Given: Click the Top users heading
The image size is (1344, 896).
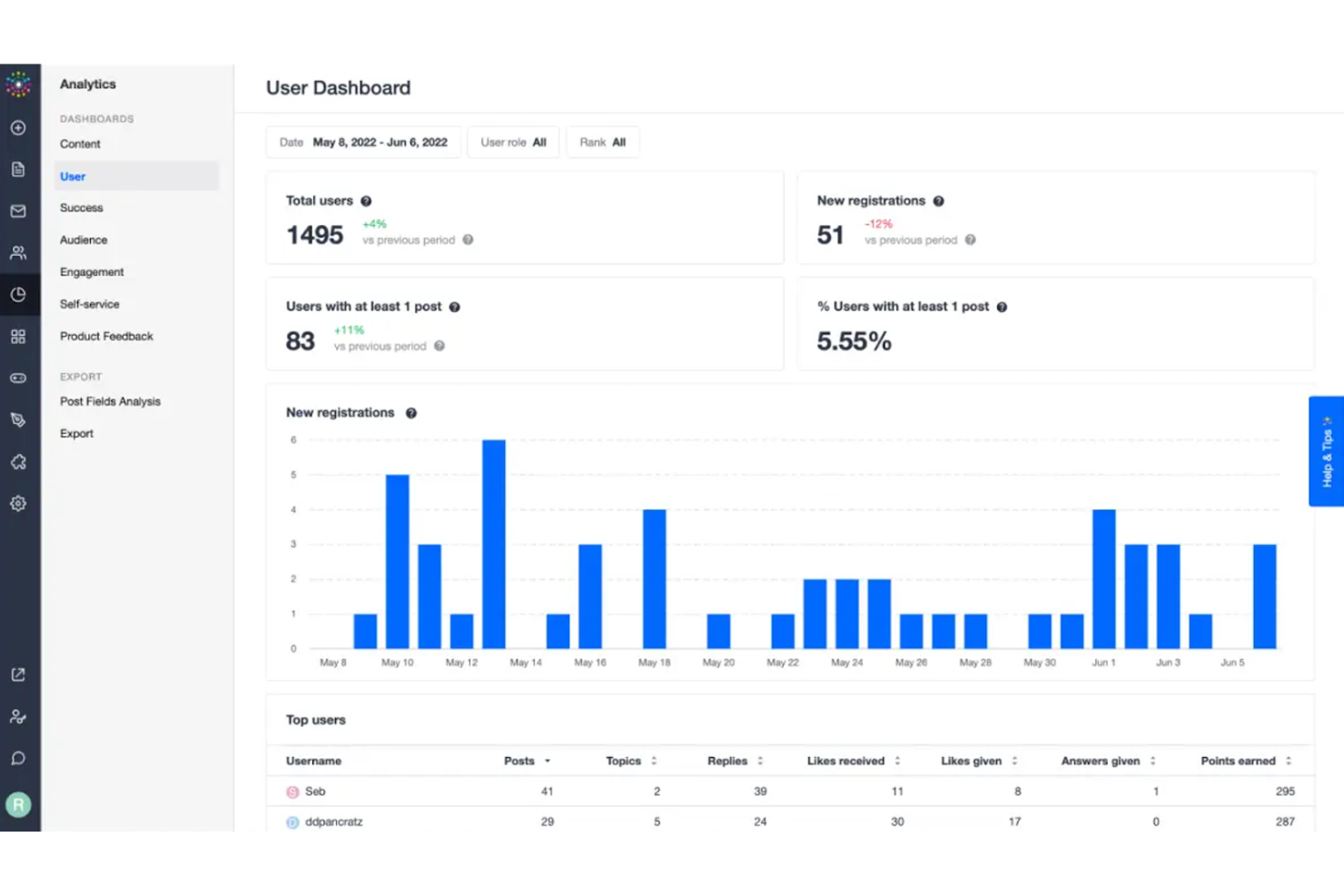Looking at the screenshot, I should coord(315,720).
